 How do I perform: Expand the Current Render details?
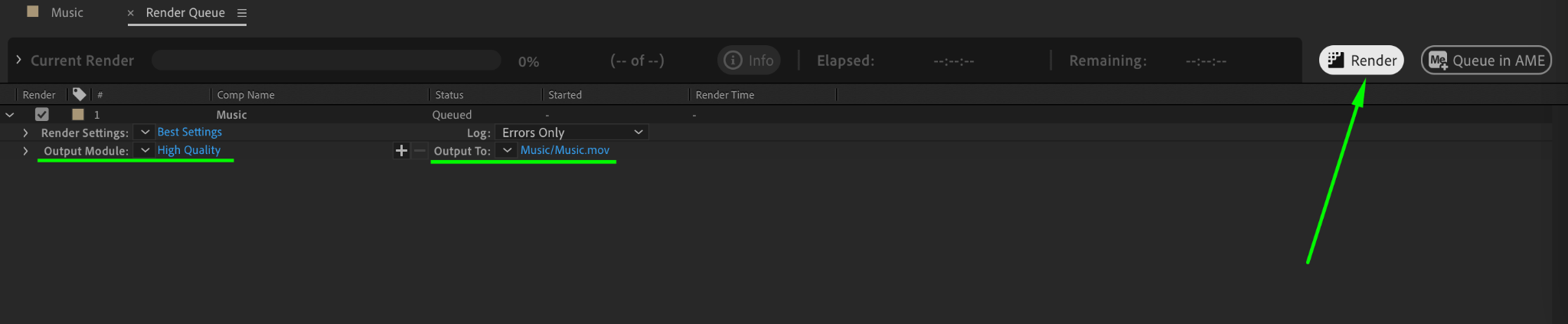pyautogui.click(x=18, y=60)
